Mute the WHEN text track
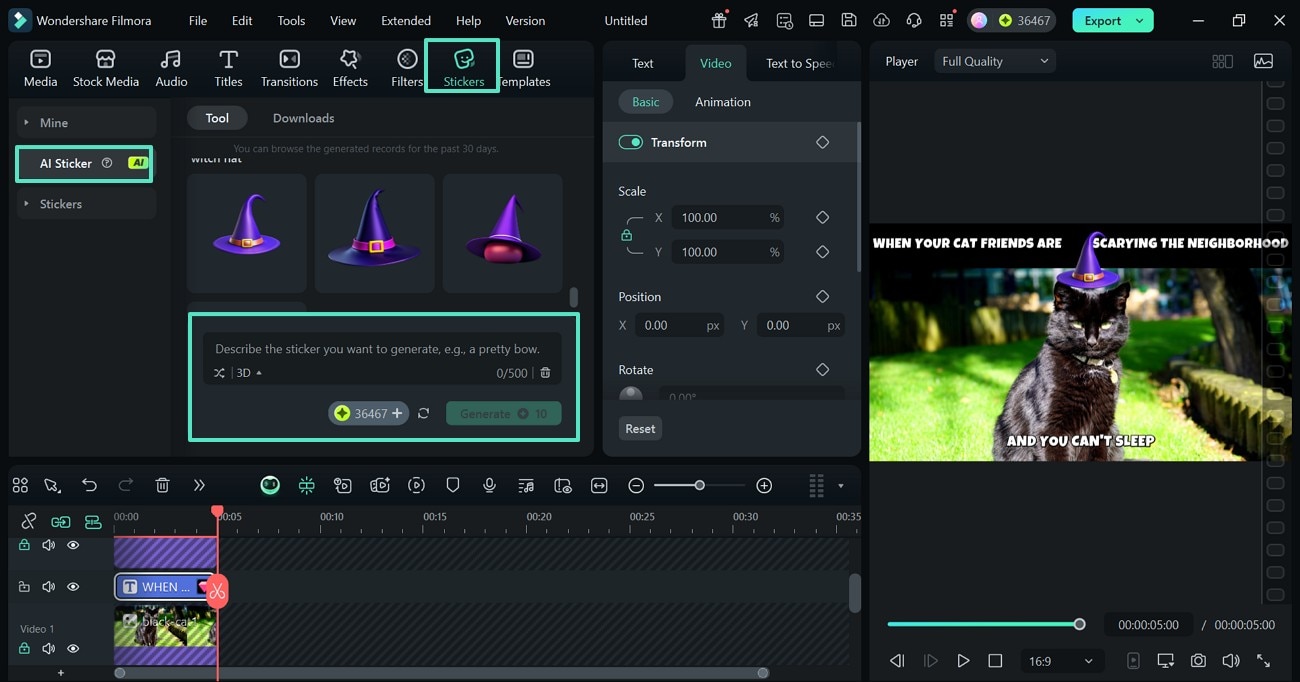Viewport: 1300px width, 682px height. (48, 587)
